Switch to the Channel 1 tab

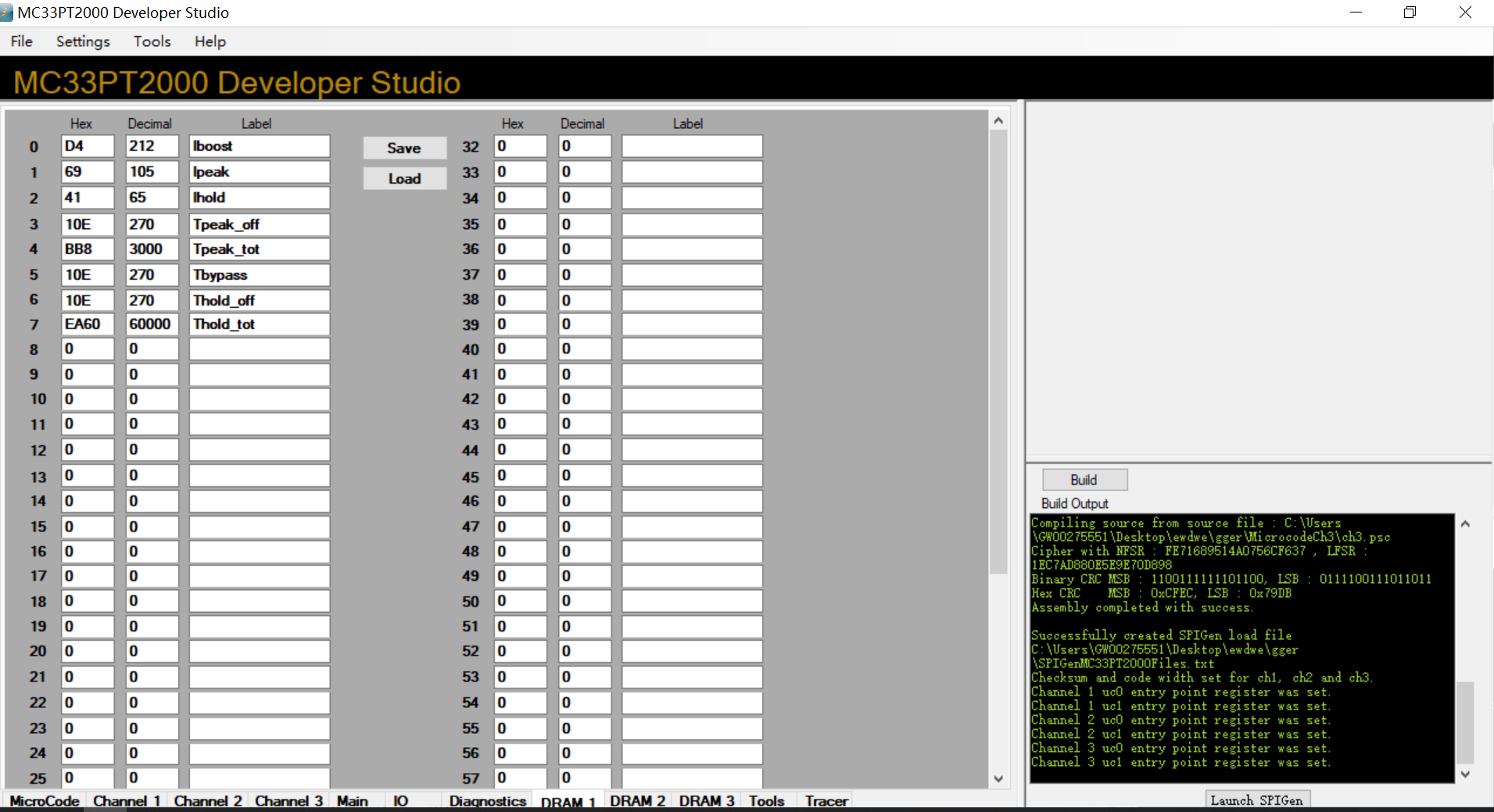coord(127,801)
